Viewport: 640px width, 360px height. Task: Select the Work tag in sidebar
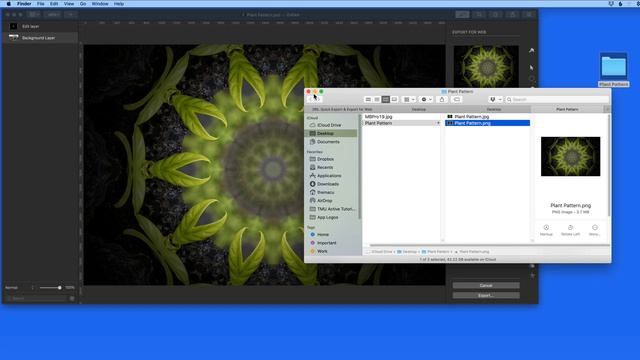[x=322, y=251]
